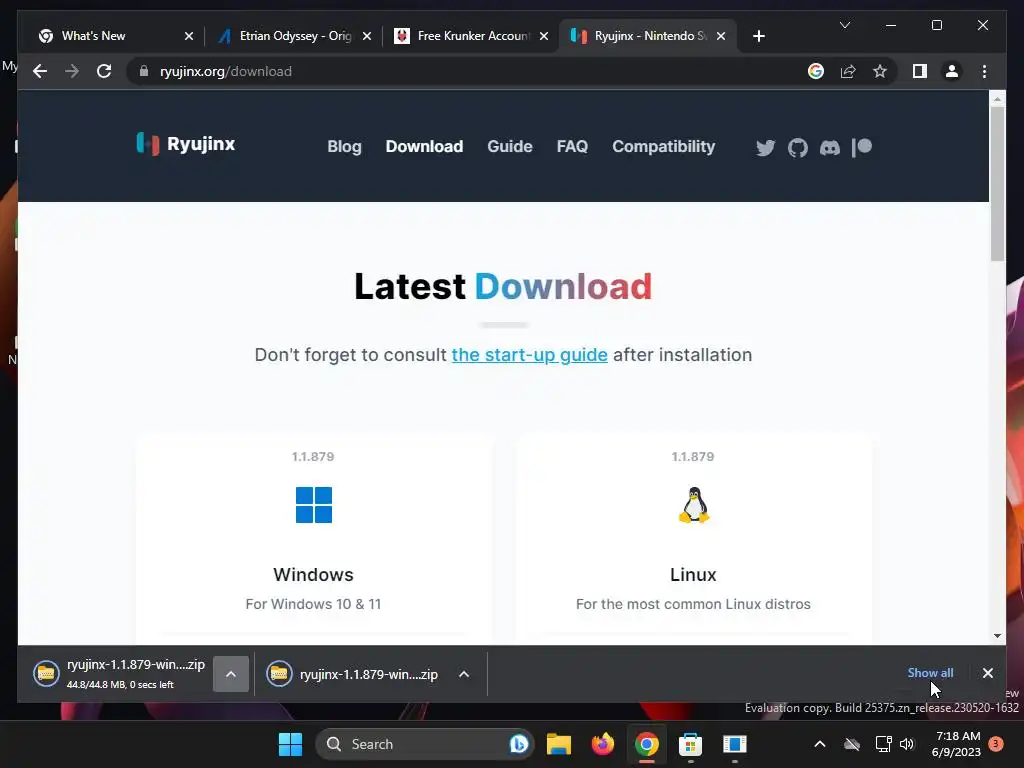Click the Linux download card title
Image resolution: width=1024 pixels, height=768 pixels.
click(694, 575)
